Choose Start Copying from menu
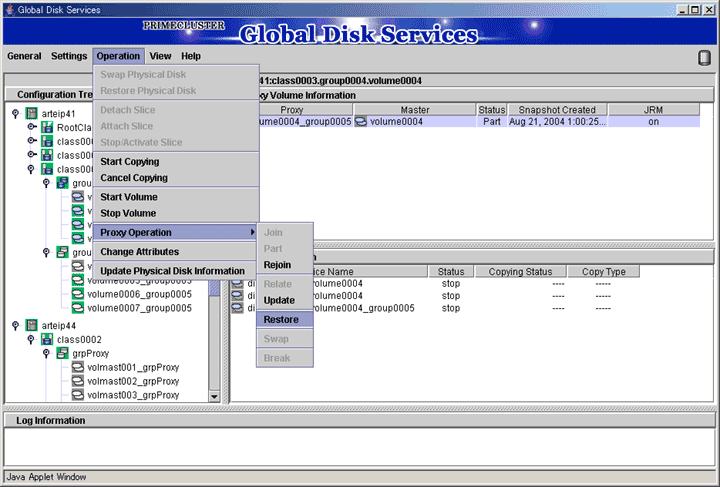Viewport: 720px width, 487px height. point(176,162)
